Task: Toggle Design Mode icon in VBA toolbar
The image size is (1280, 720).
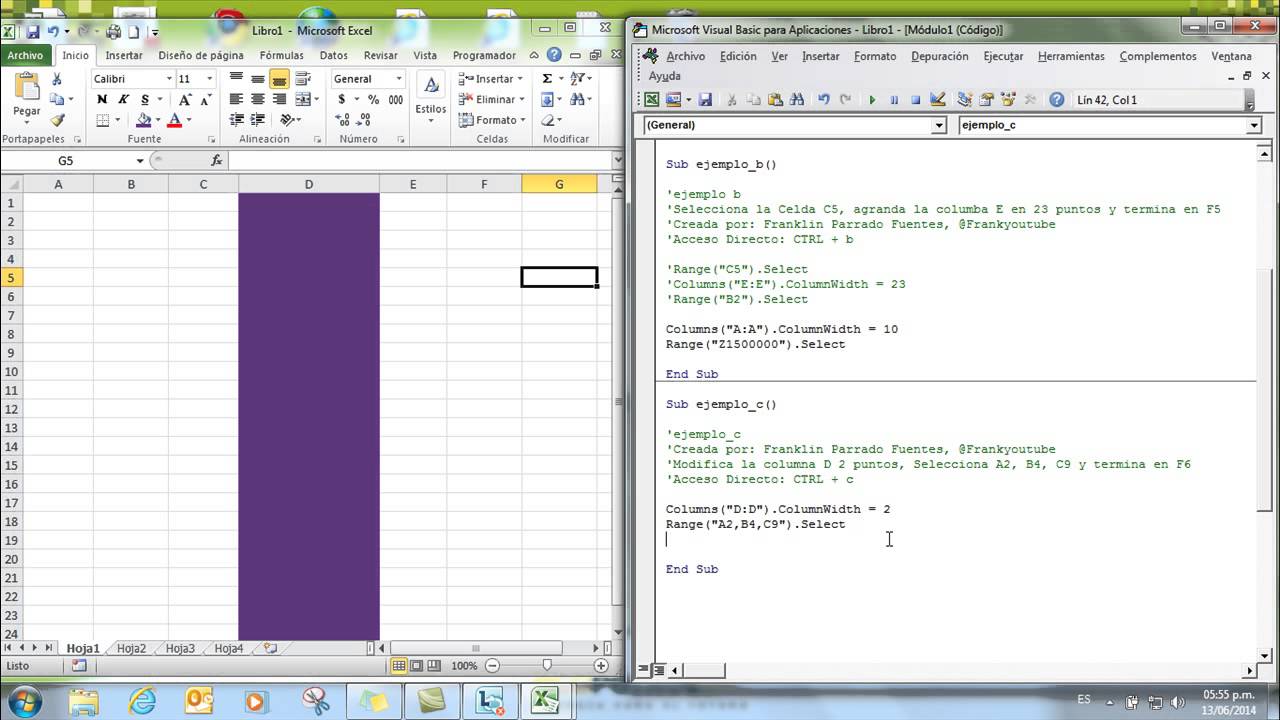Action: [938, 100]
